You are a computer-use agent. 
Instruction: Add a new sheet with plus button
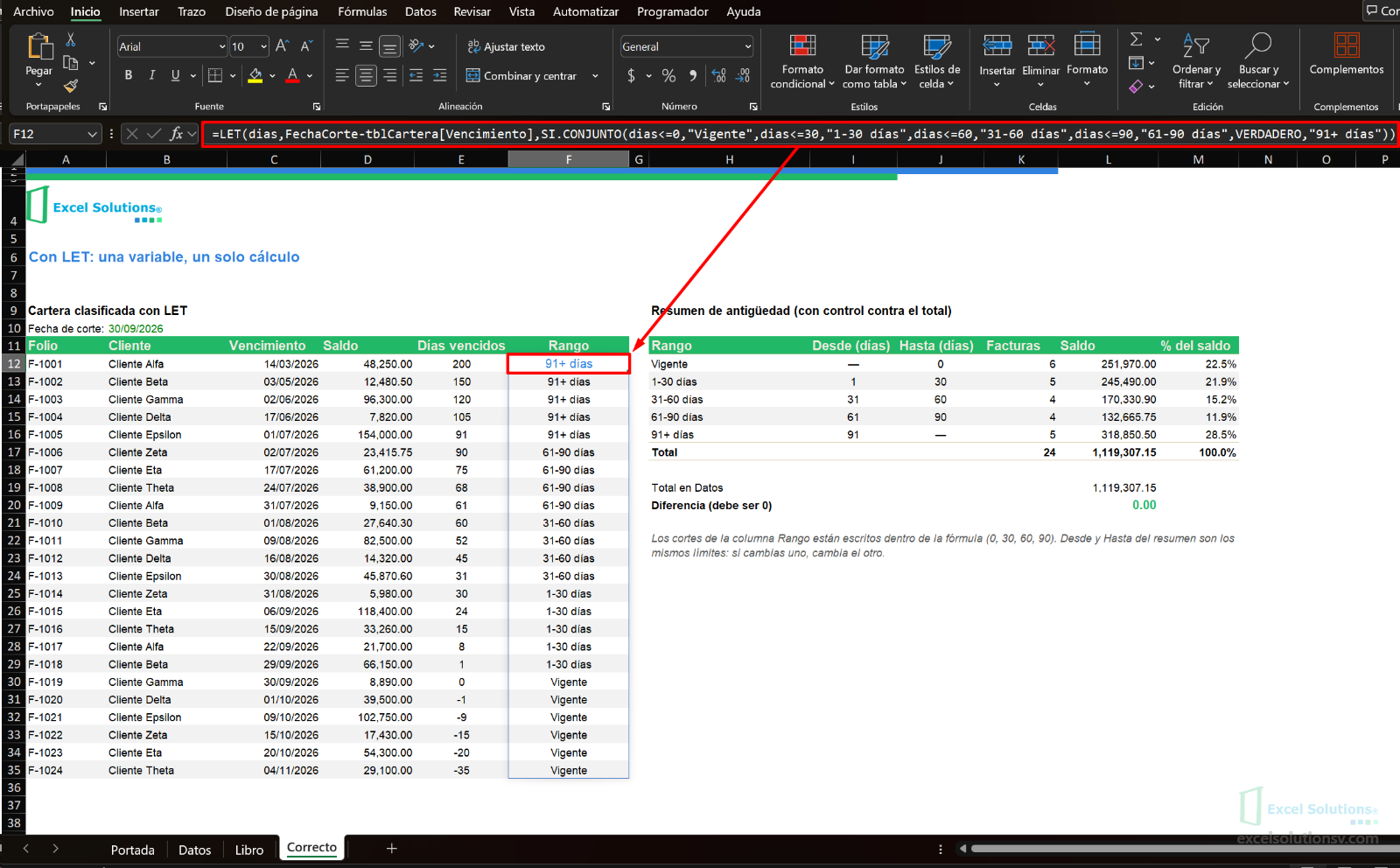pyautogui.click(x=392, y=848)
